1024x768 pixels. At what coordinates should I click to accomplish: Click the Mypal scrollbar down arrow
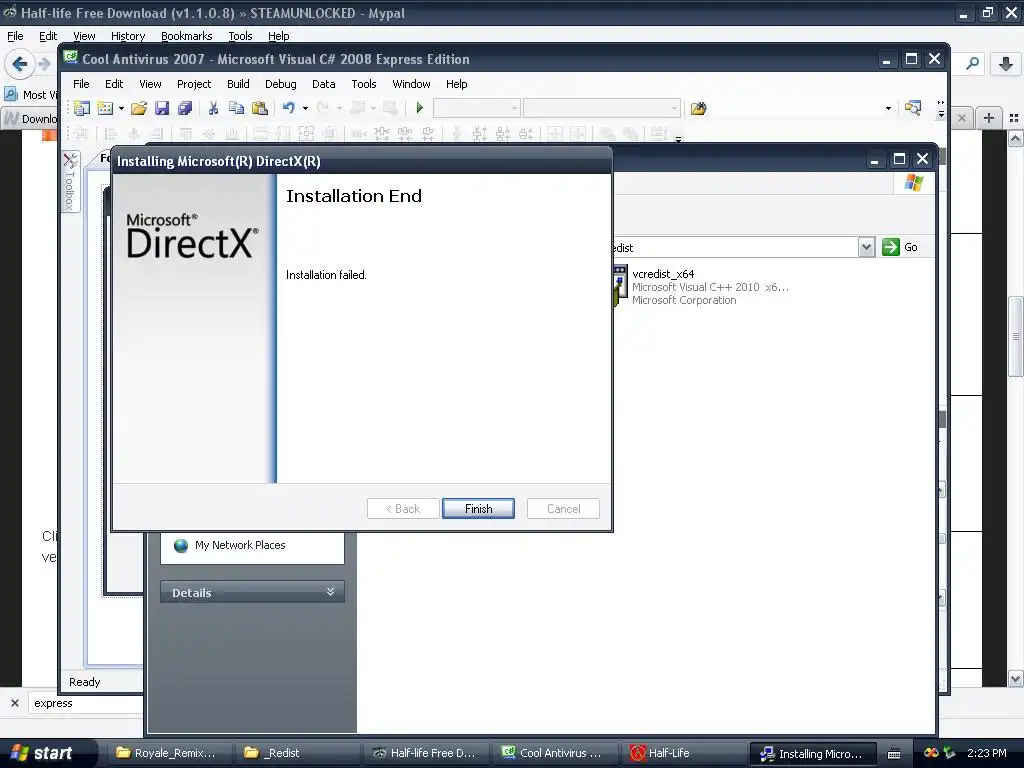pyautogui.click(x=1016, y=679)
